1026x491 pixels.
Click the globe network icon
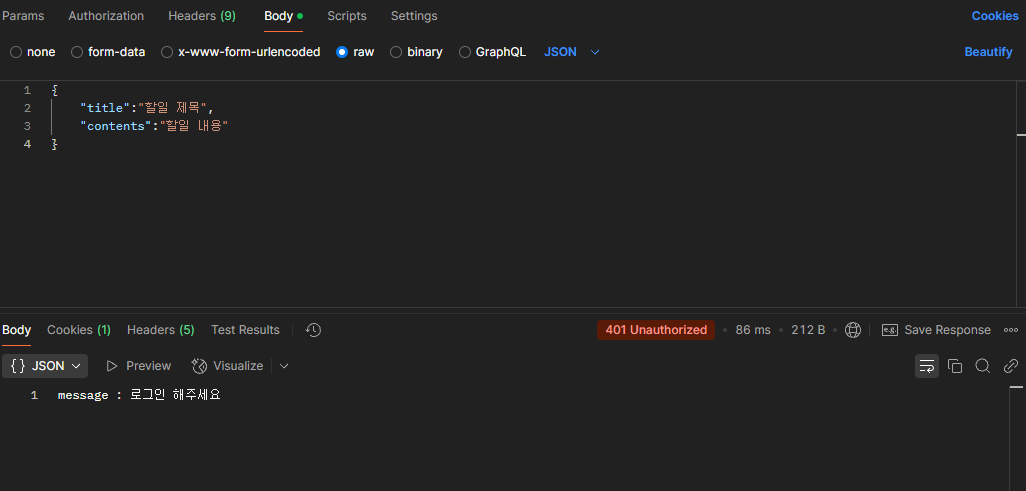(853, 330)
